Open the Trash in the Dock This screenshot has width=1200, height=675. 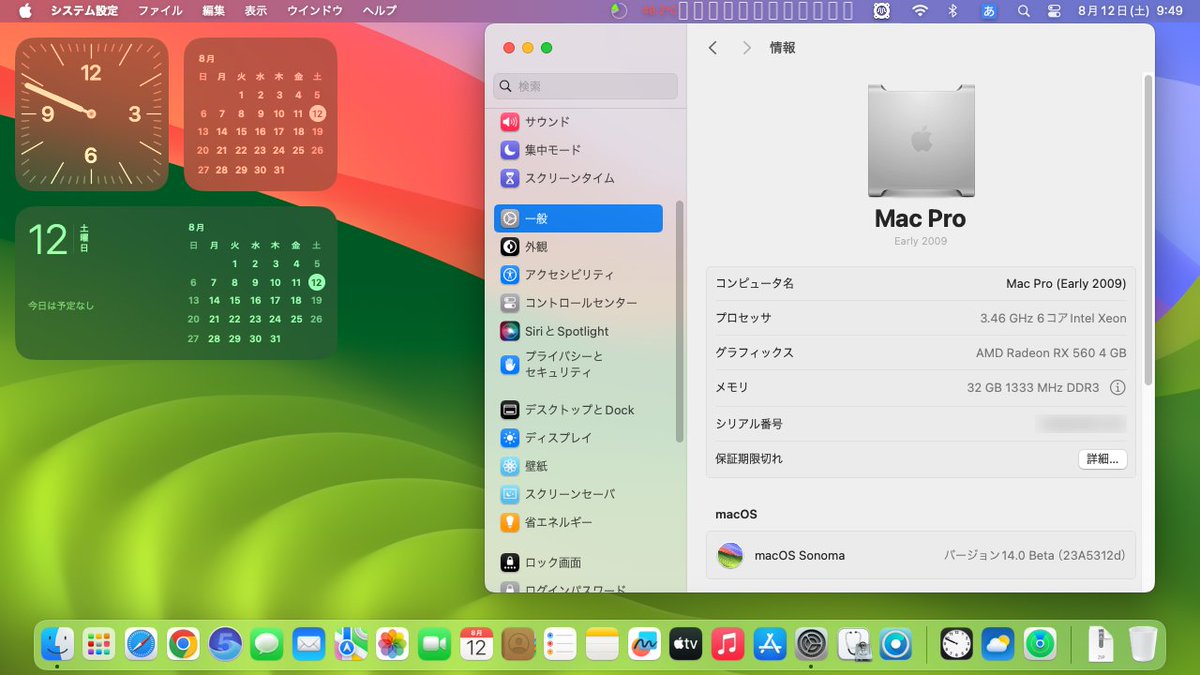click(x=1143, y=645)
